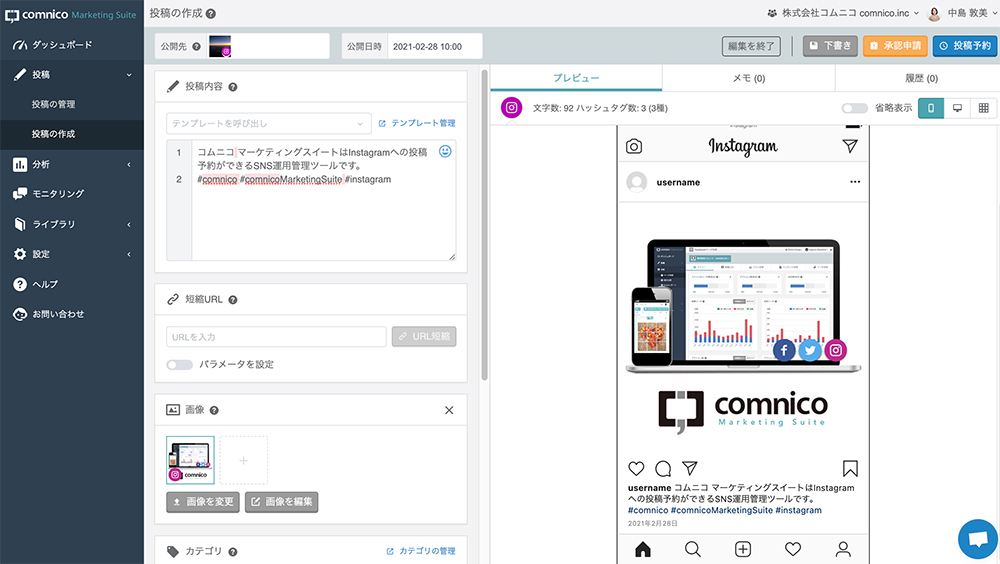Click the selected account thumbnail in 公開先

pos(220,46)
